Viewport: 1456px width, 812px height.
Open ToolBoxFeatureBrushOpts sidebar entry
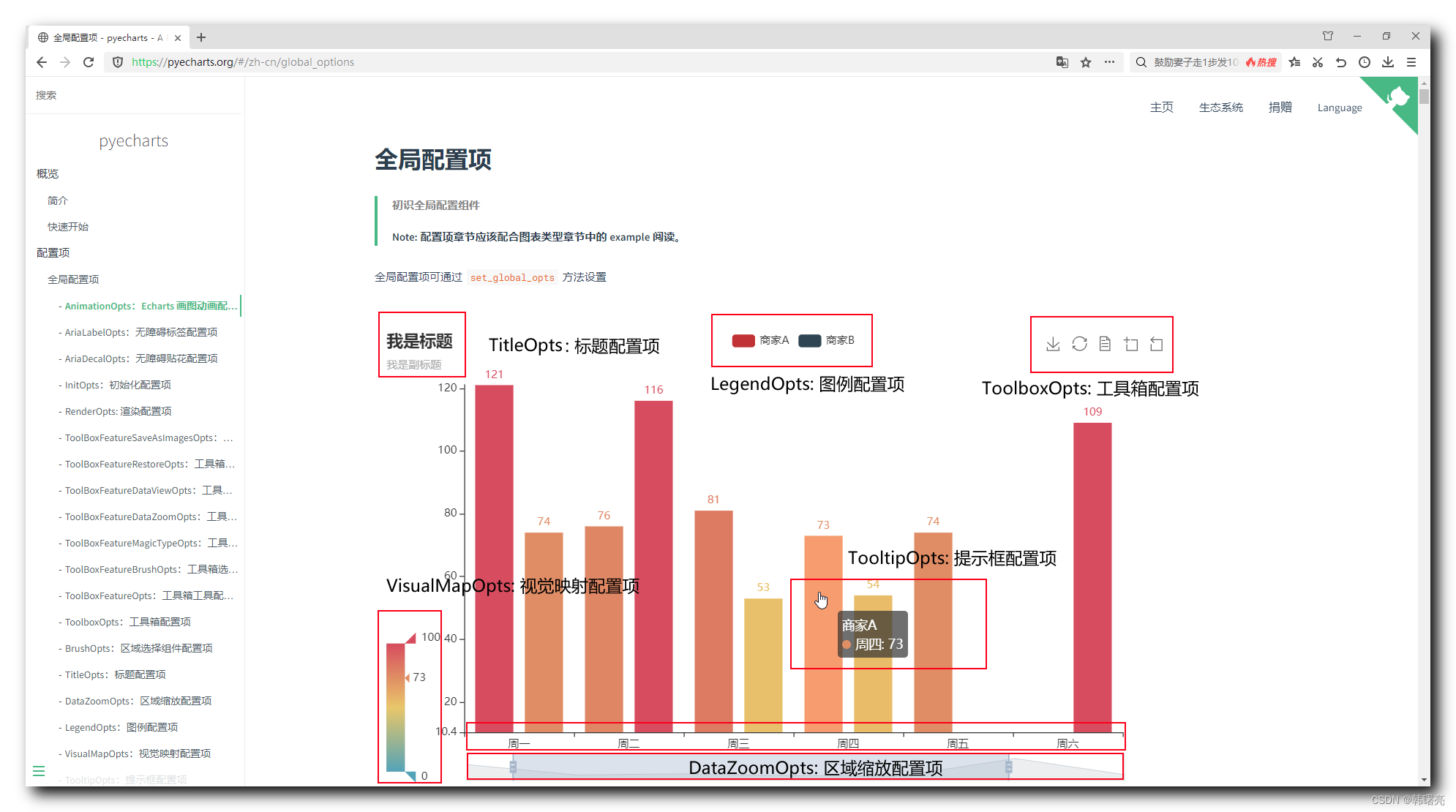click(x=148, y=569)
